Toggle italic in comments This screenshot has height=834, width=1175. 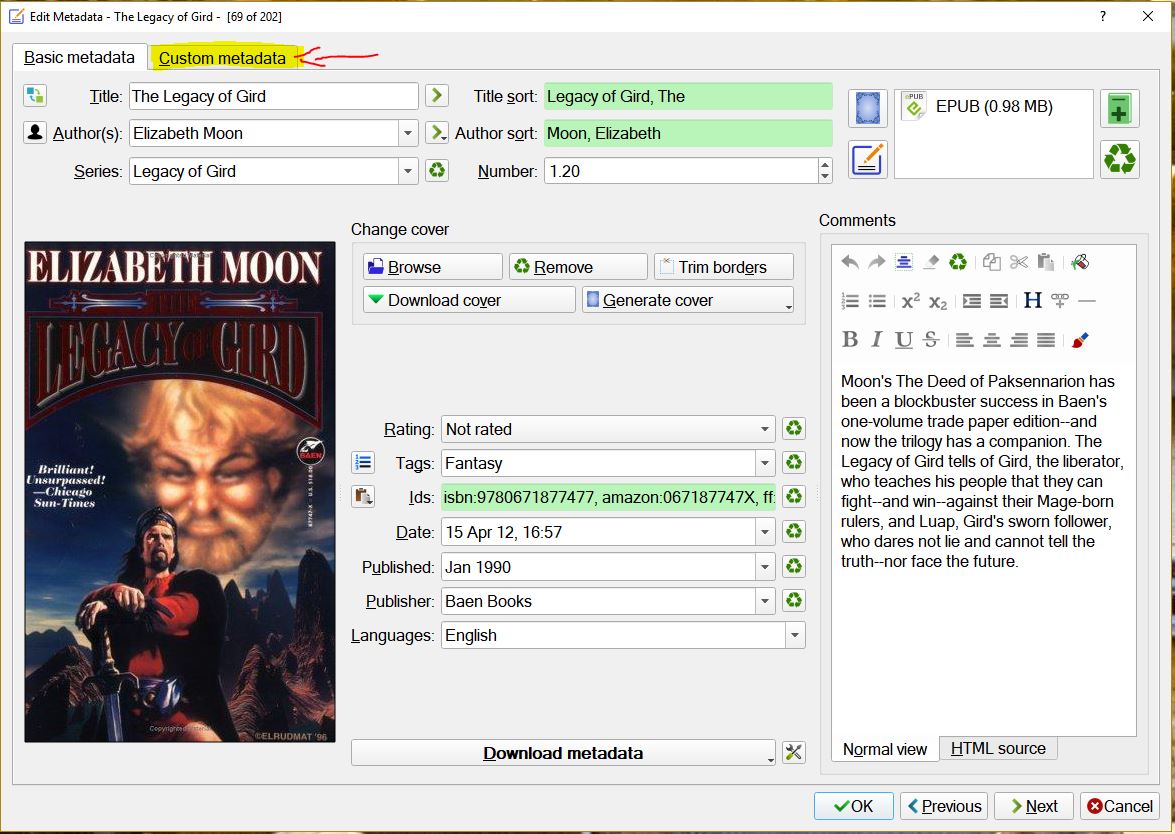(x=876, y=339)
